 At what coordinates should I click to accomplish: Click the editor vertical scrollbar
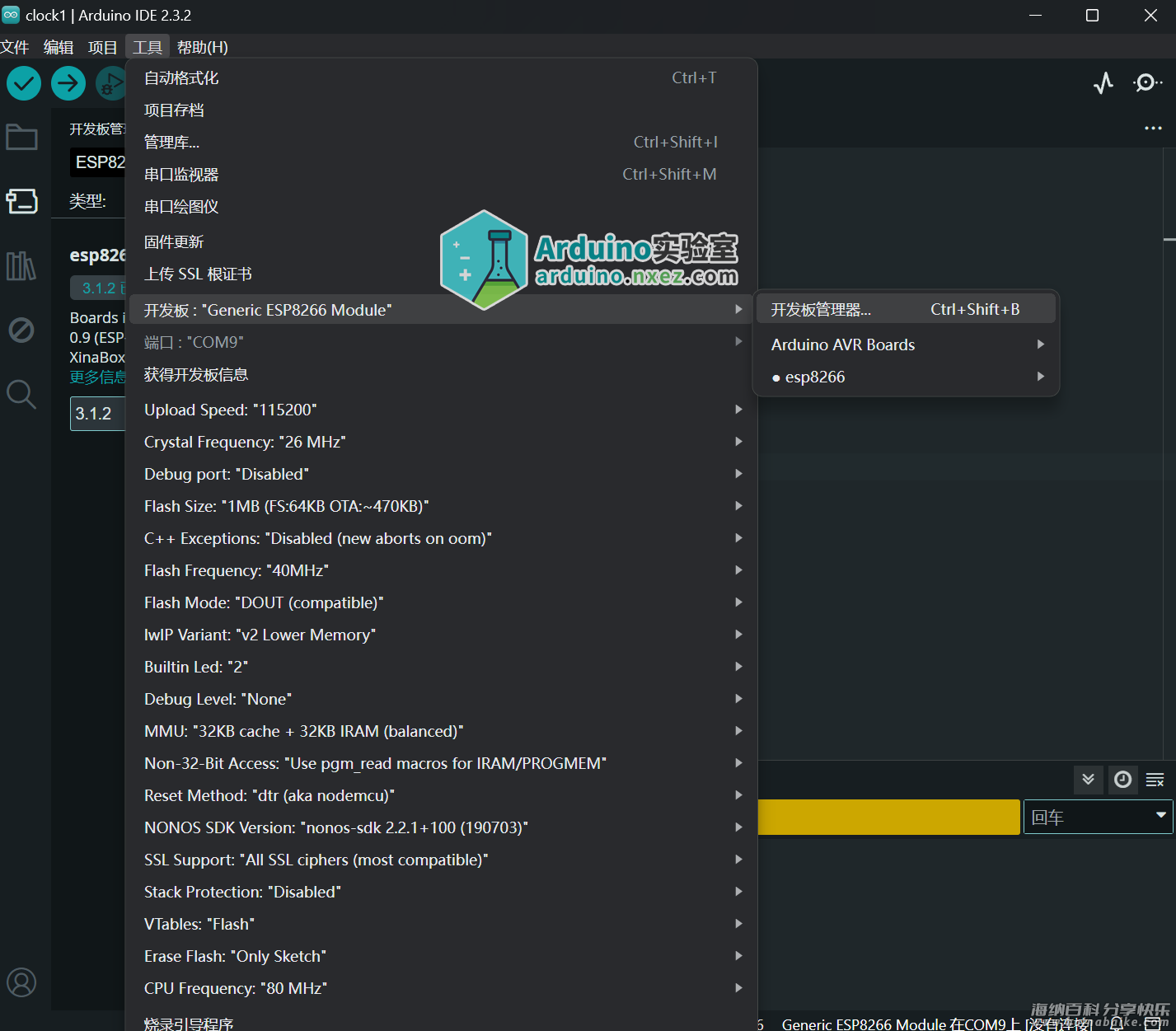(1169, 453)
